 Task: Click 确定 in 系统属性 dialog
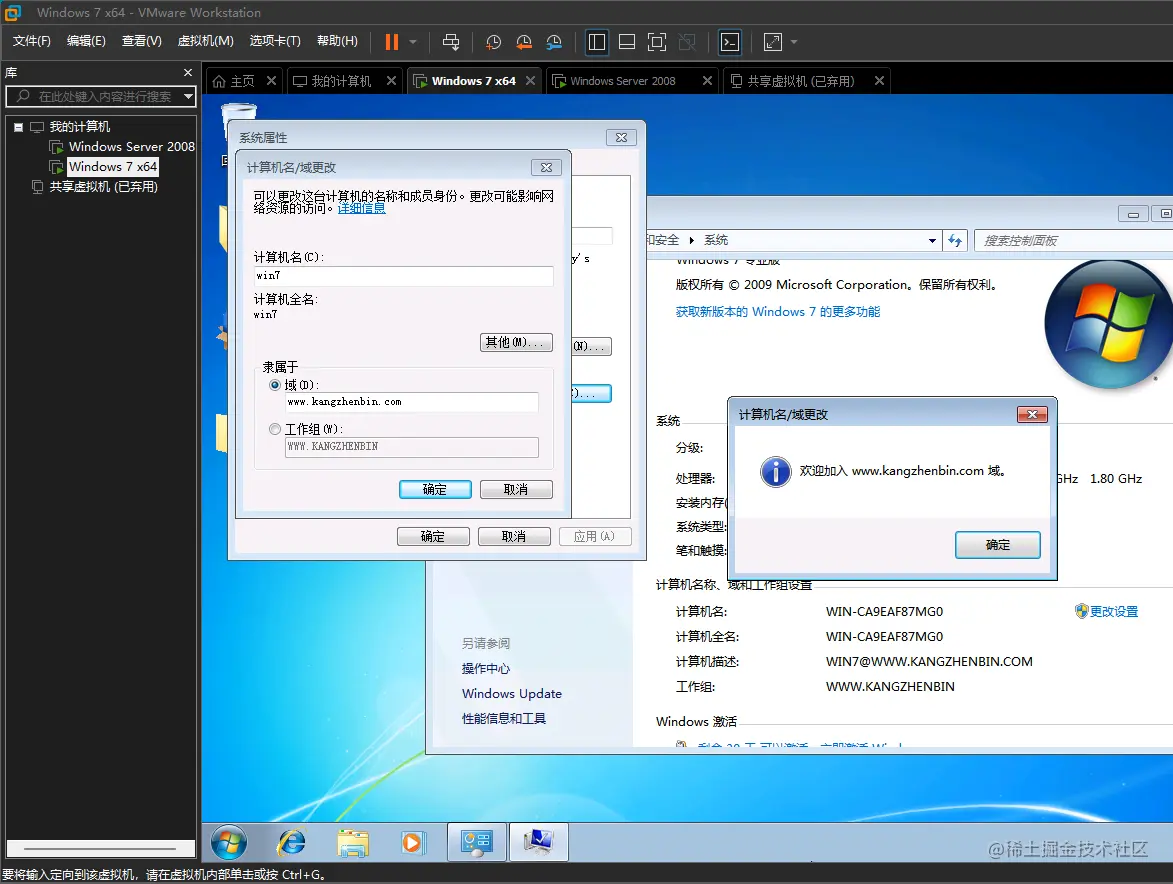coord(433,536)
